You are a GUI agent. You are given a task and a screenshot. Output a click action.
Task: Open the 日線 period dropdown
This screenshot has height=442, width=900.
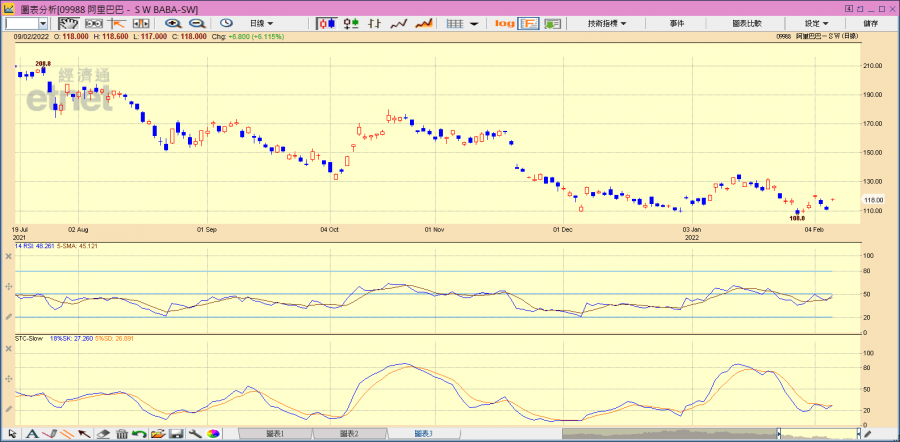(x=262, y=23)
